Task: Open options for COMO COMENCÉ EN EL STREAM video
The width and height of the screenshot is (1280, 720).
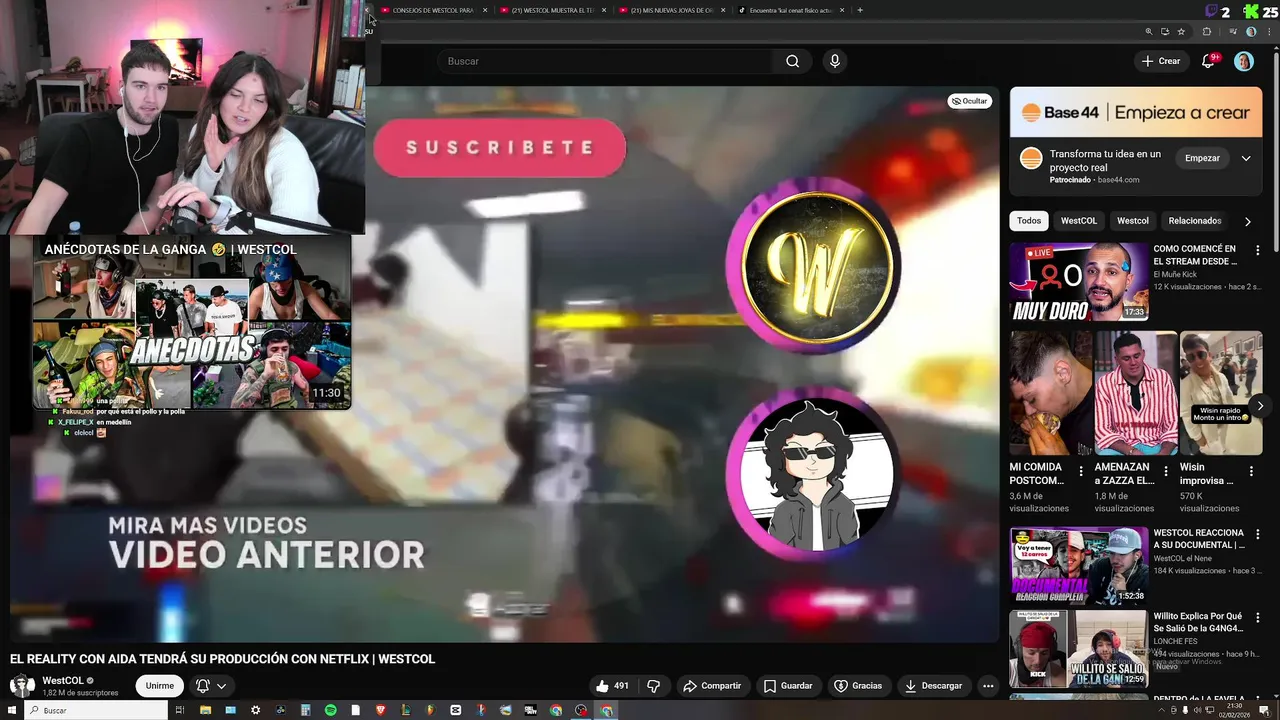Action: (1258, 250)
